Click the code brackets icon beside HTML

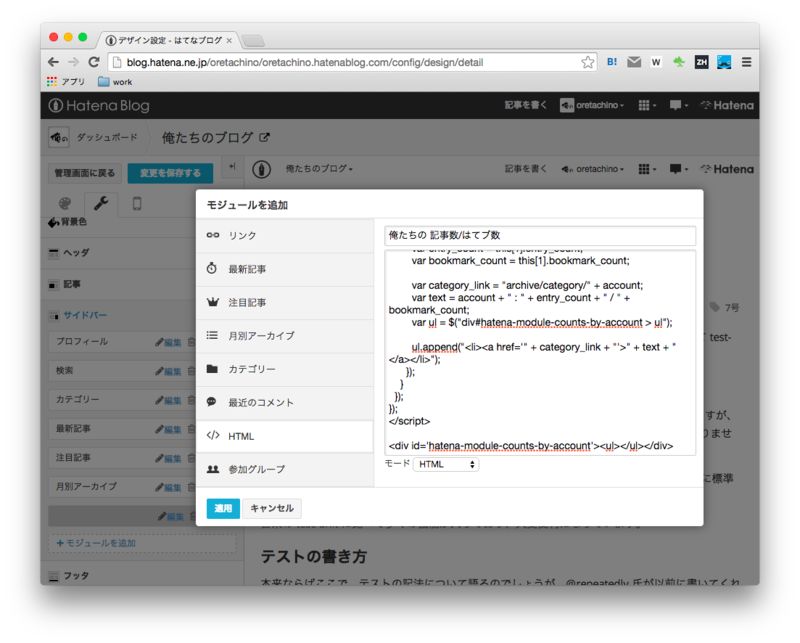(213, 435)
